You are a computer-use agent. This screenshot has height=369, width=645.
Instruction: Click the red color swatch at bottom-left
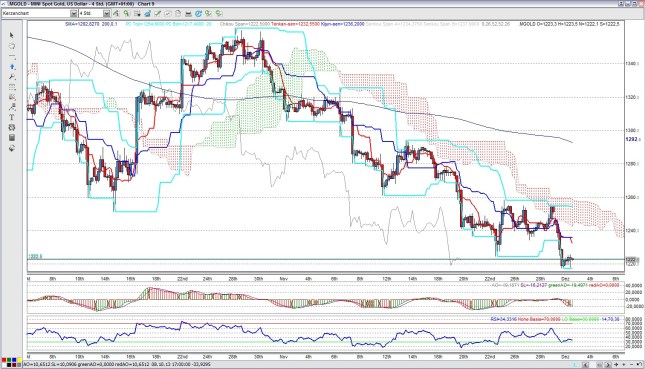[4, 360]
